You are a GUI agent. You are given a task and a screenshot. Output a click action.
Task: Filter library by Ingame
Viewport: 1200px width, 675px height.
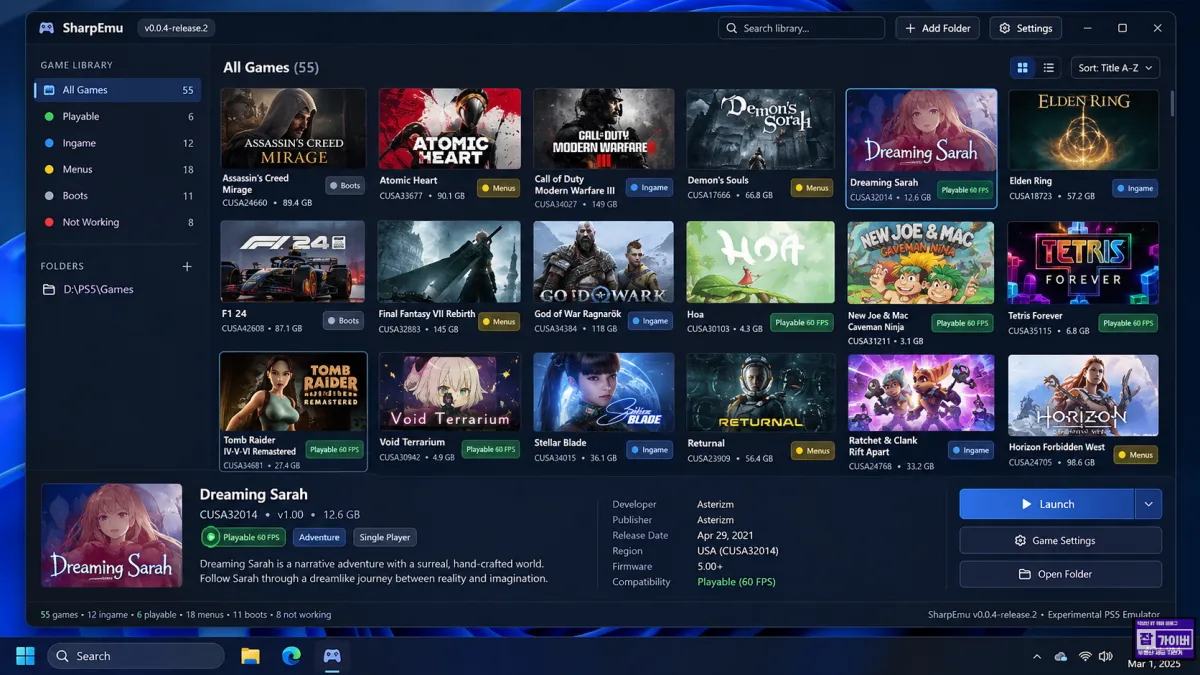coord(117,143)
